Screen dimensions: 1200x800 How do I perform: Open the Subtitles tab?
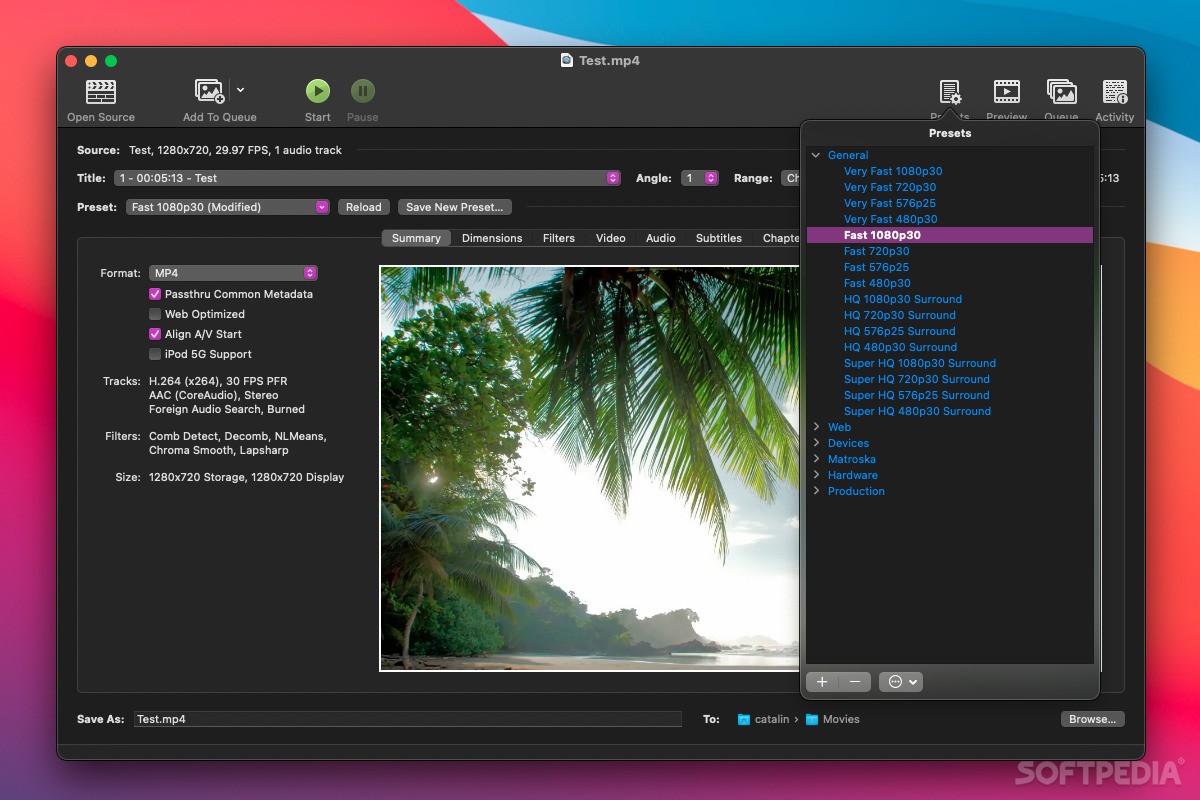718,238
